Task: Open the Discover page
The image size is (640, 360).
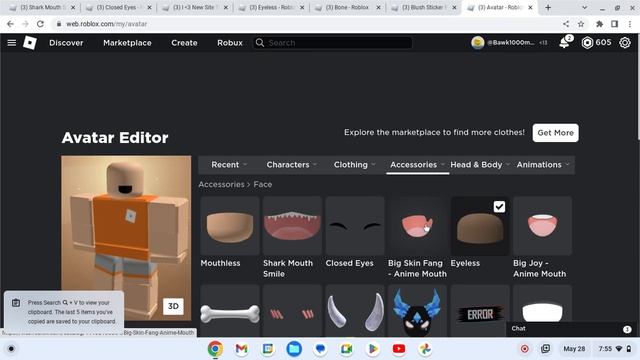Action: 66,42
